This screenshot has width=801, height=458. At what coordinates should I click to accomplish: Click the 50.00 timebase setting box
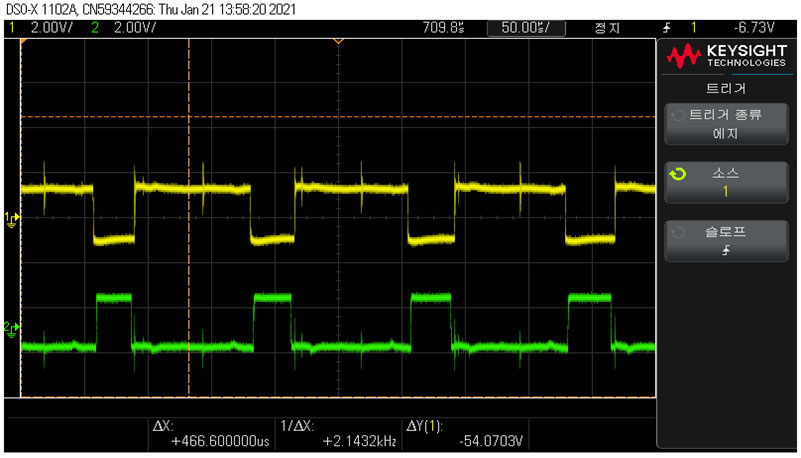coord(526,28)
